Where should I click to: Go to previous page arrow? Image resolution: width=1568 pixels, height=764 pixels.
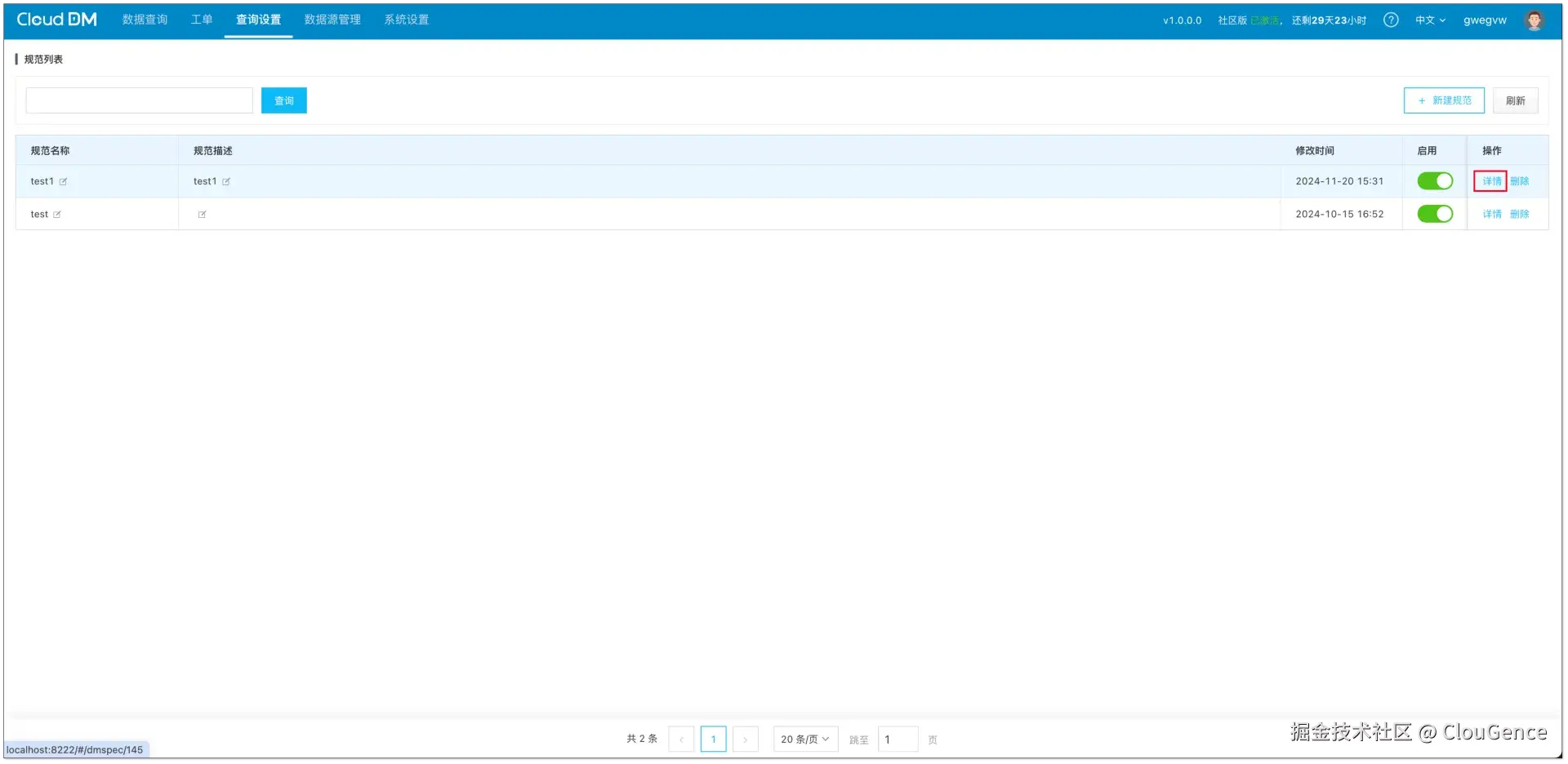coord(681,740)
